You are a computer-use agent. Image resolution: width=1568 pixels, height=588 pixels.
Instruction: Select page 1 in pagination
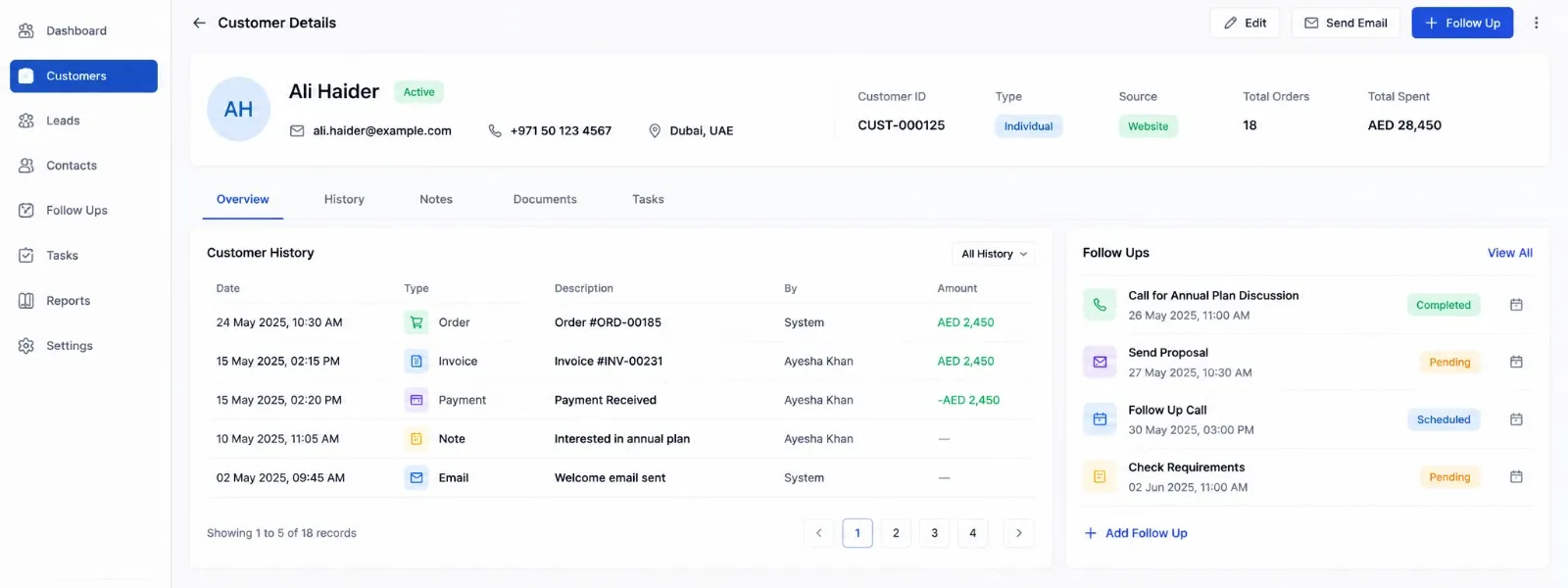[857, 533]
